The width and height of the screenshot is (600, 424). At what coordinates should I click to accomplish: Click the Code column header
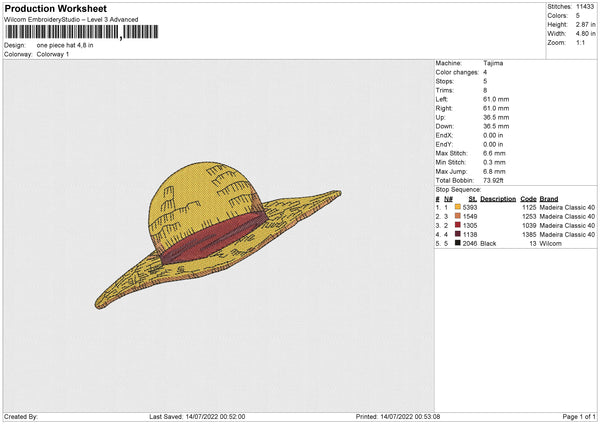[x=528, y=199]
